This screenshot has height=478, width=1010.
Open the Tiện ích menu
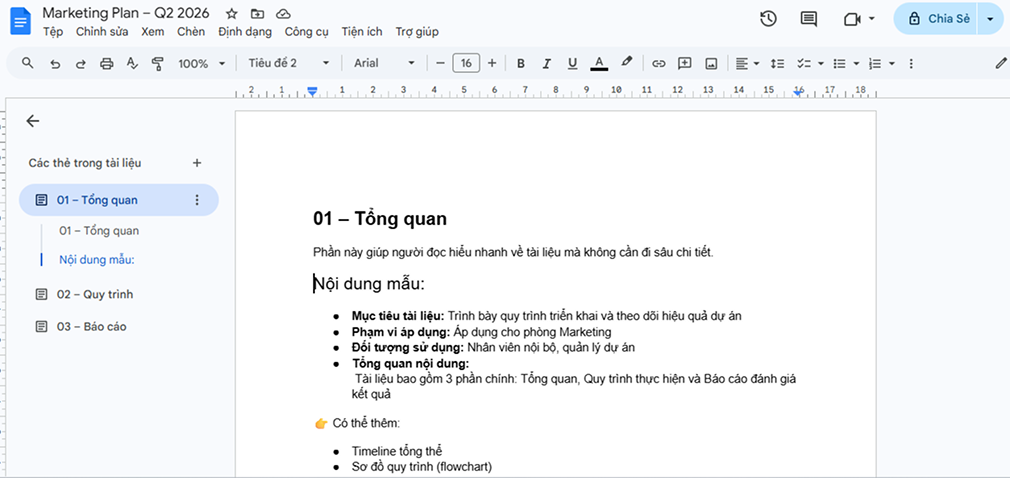pyautogui.click(x=362, y=32)
